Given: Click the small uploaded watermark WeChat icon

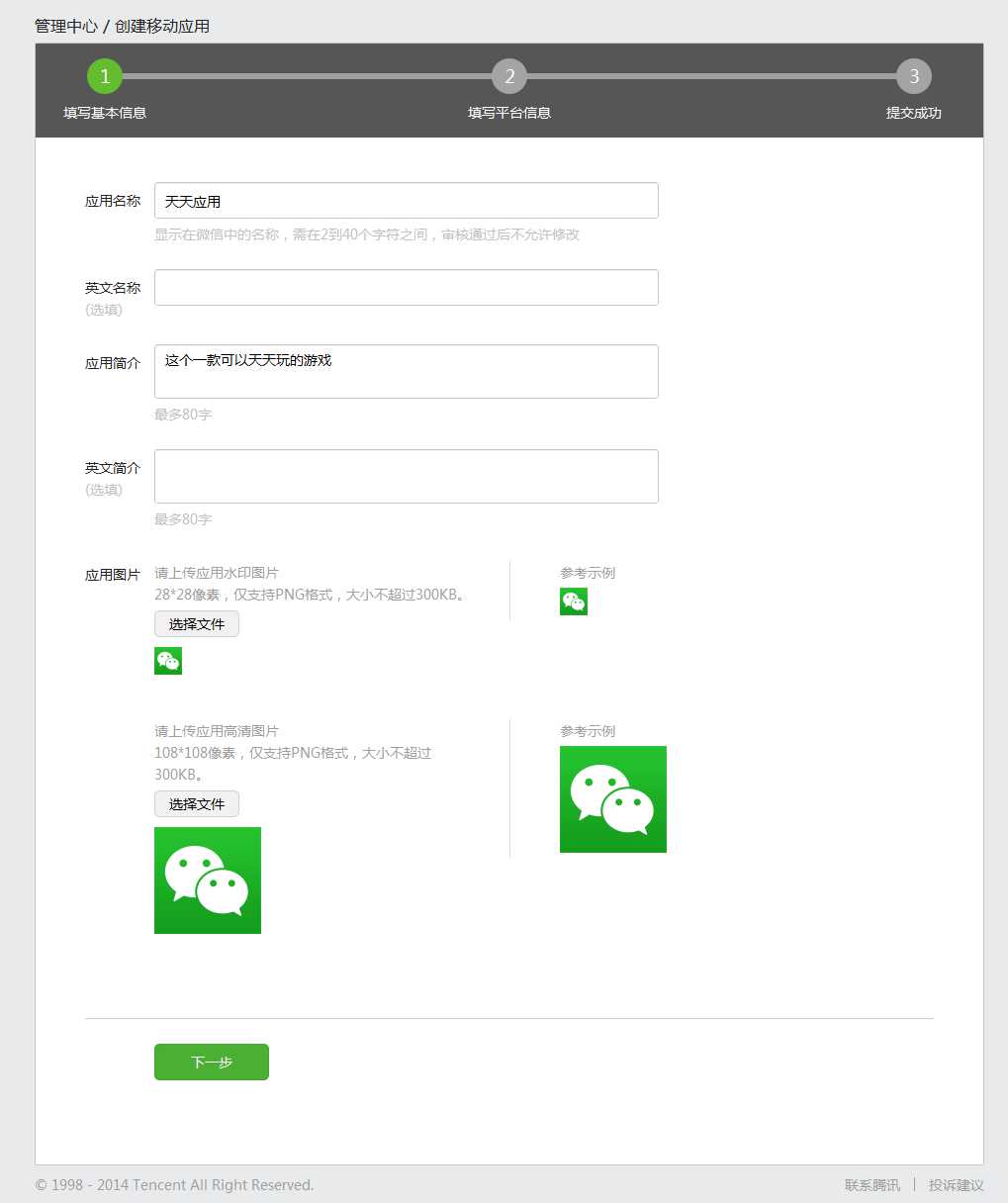Looking at the screenshot, I should click(x=168, y=661).
